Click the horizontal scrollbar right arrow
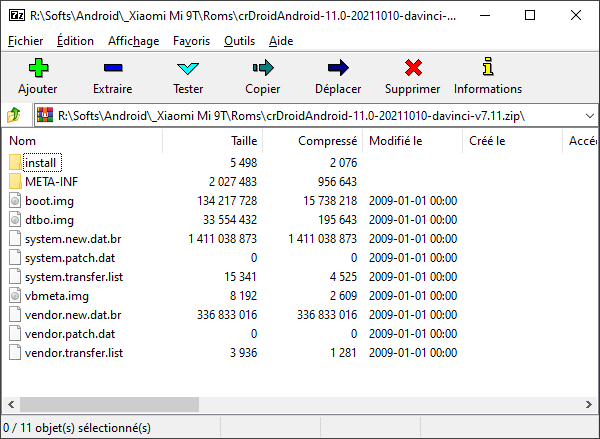Viewport: 600px width, 439px height. coord(589,405)
